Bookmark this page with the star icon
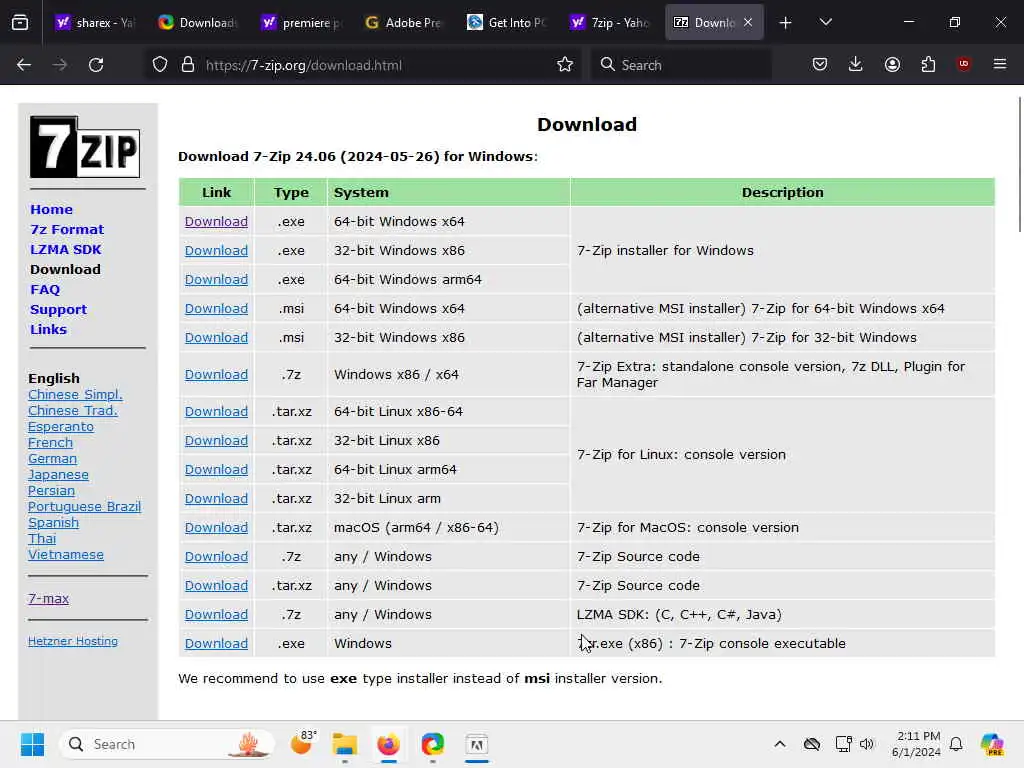The height and width of the screenshot is (768, 1024). click(565, 65)
